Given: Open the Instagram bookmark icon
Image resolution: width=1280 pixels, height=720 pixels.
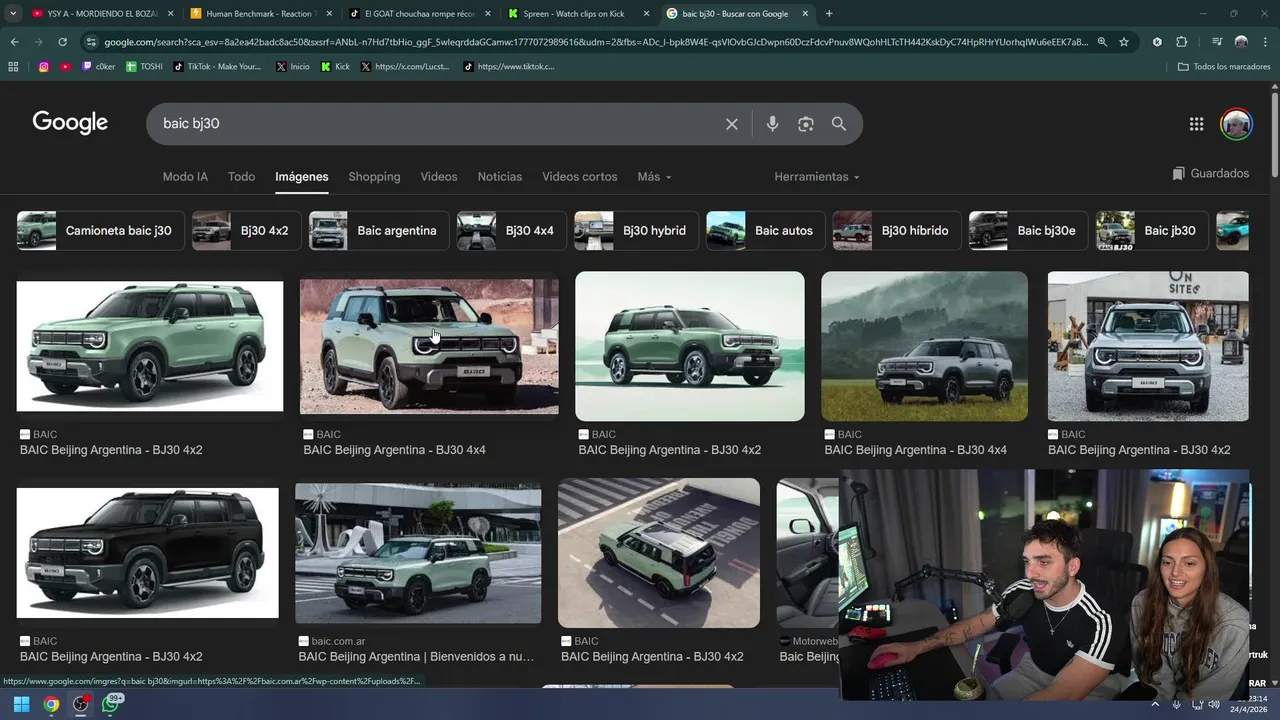Looking at the screenshot, I should 44,67.
